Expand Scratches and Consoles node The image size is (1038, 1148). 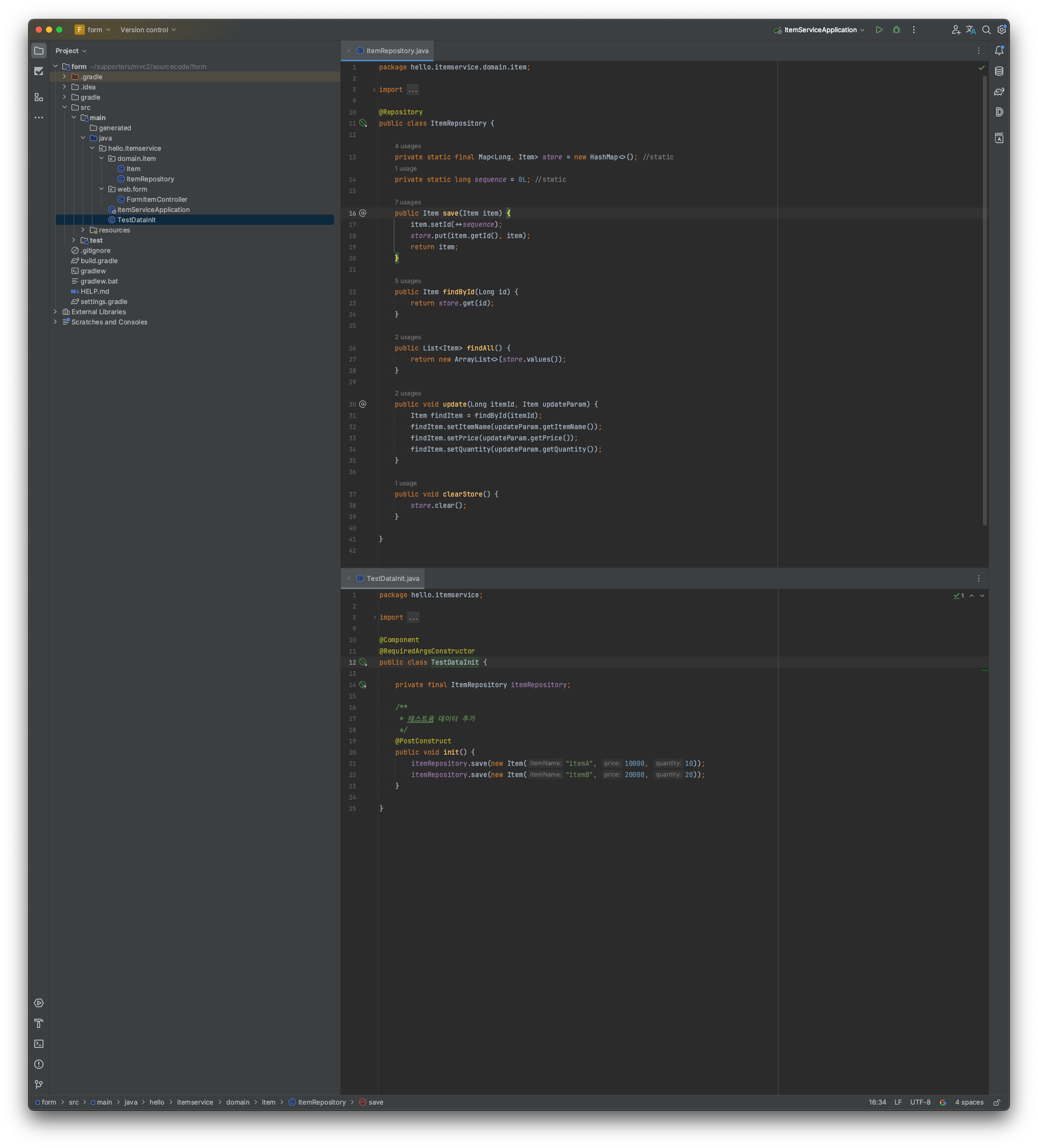tap(55, 322)
